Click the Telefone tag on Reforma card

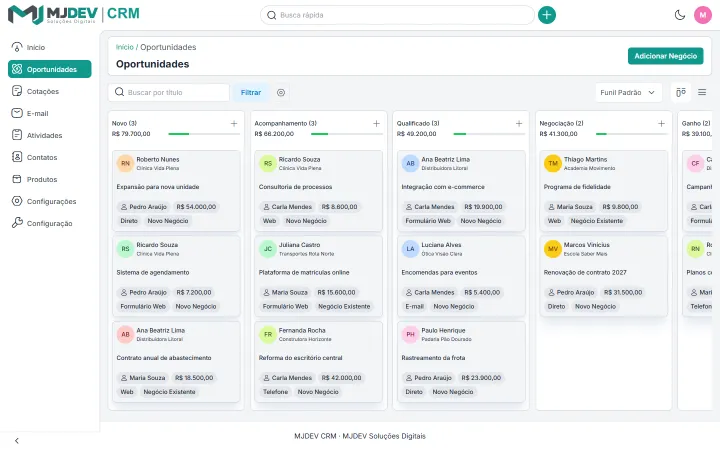(x=275, y=392)
